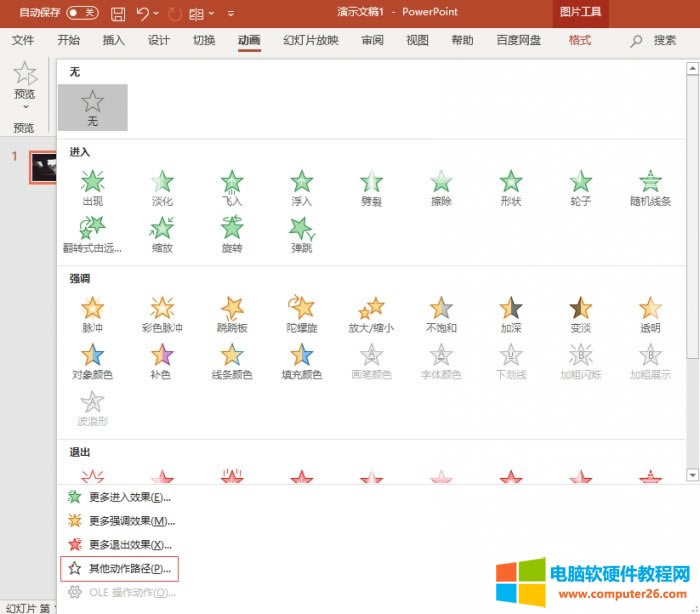This screenshot has width=700, height=614.
Task: Choose the 跷跷板 (Teeter) emphasis effect
Action: click(232, 313)
